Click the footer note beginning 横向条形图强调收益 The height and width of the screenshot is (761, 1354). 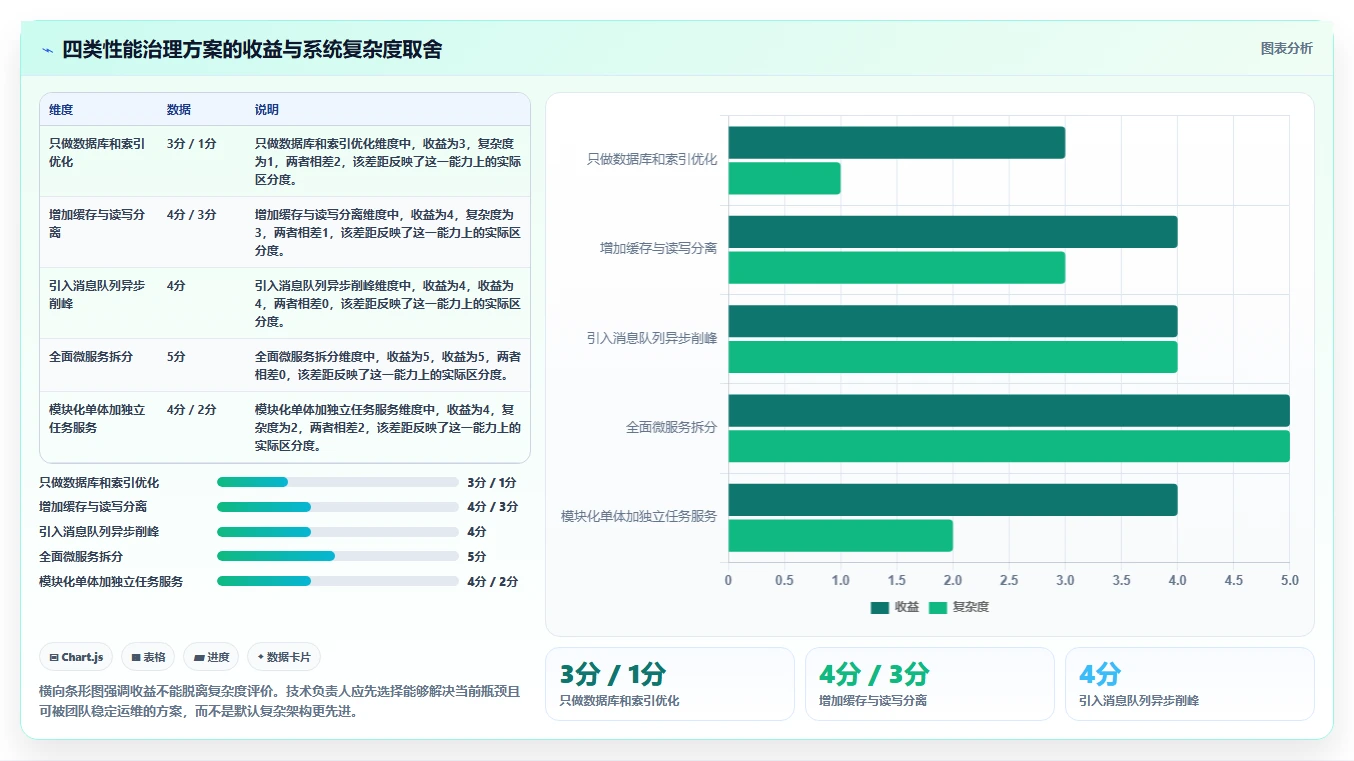pos(280,701)
